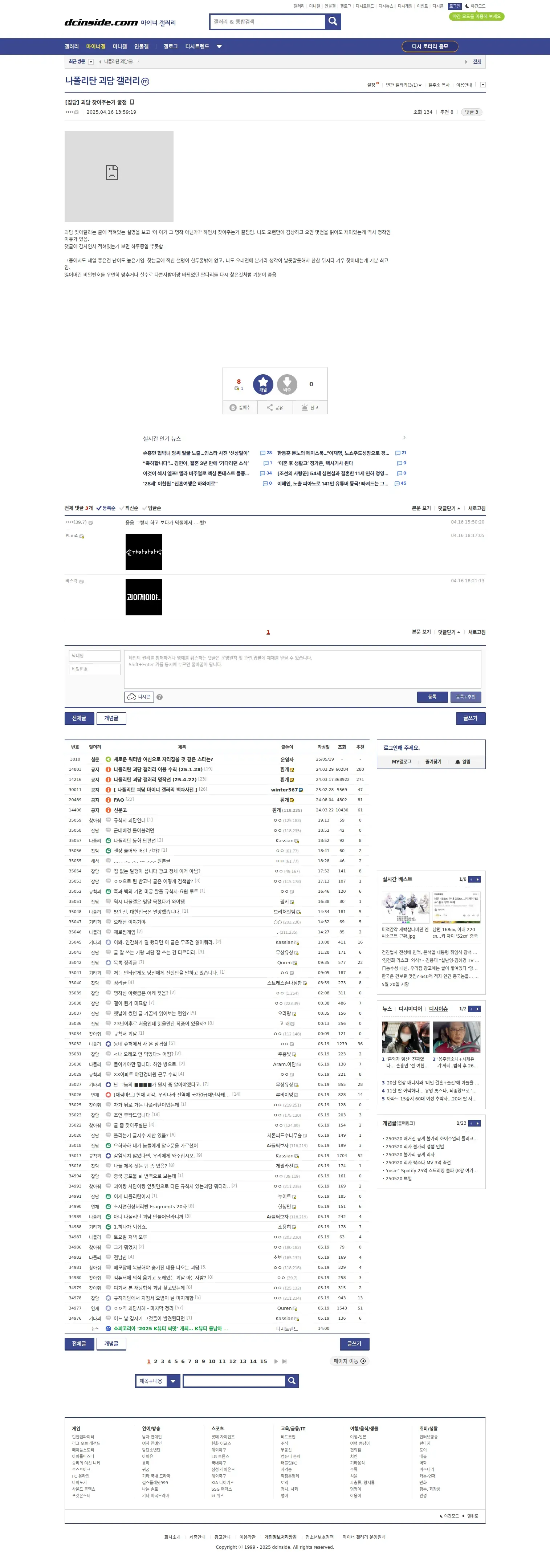Image resolution: width=550 pixels, height=1568 pixels.
Task: Open the 미니갤 navigation tab
Action: [120, 46]
